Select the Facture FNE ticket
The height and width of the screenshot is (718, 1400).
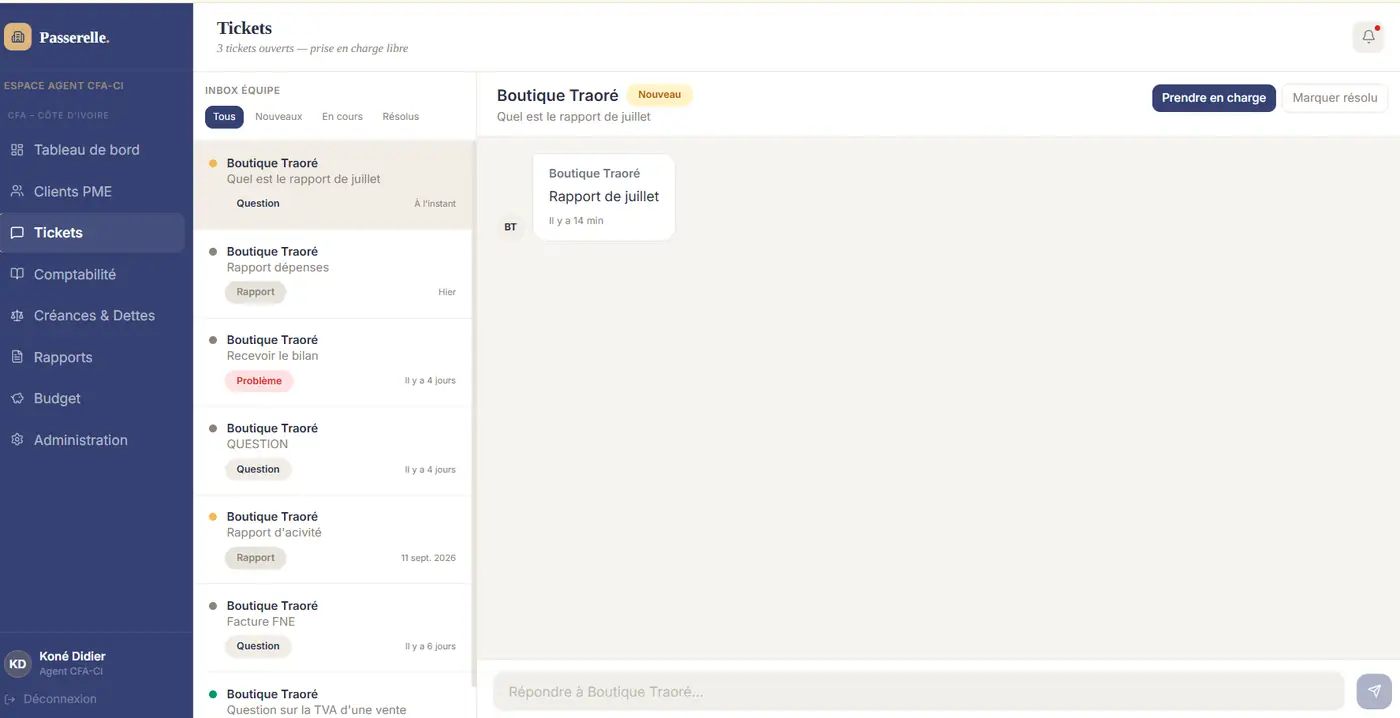(x=333, y=628)
